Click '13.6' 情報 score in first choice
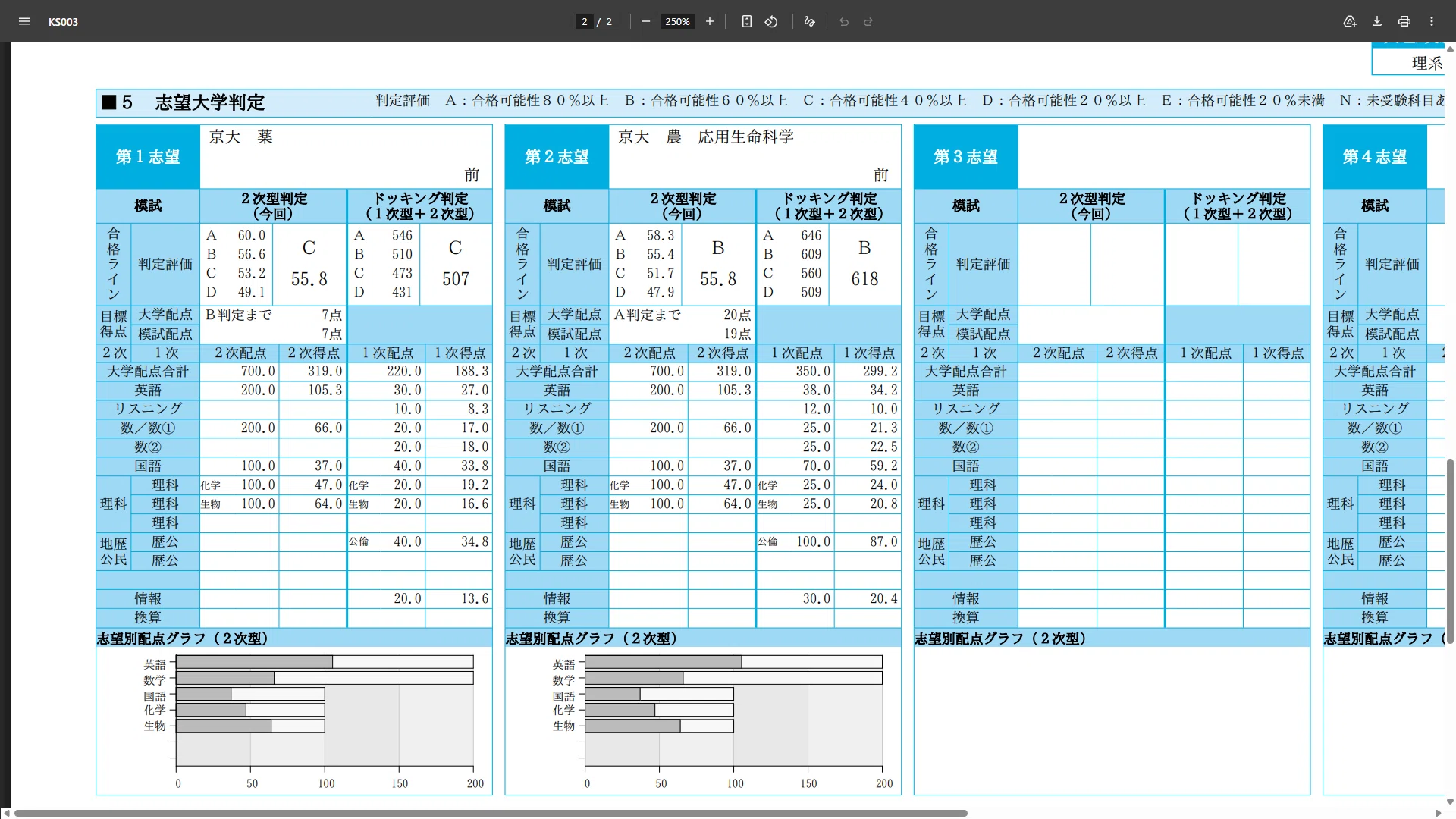 (475, 599)
